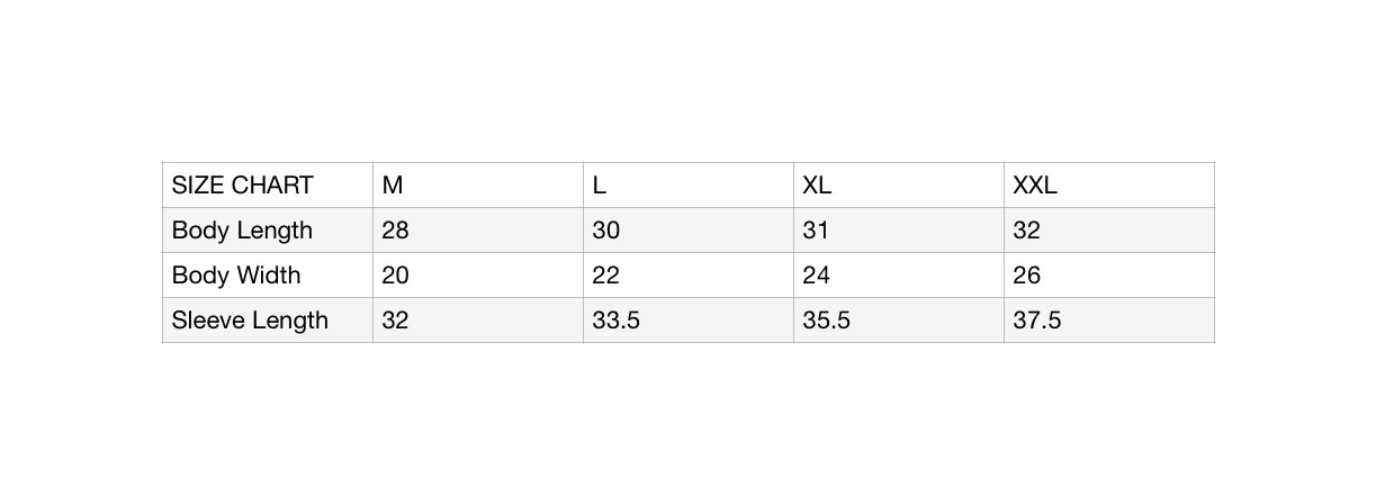Viewport: 1376px width, 487px height.
Task: Click Body Length value 32 for XXL
Action: [1026, 230]
